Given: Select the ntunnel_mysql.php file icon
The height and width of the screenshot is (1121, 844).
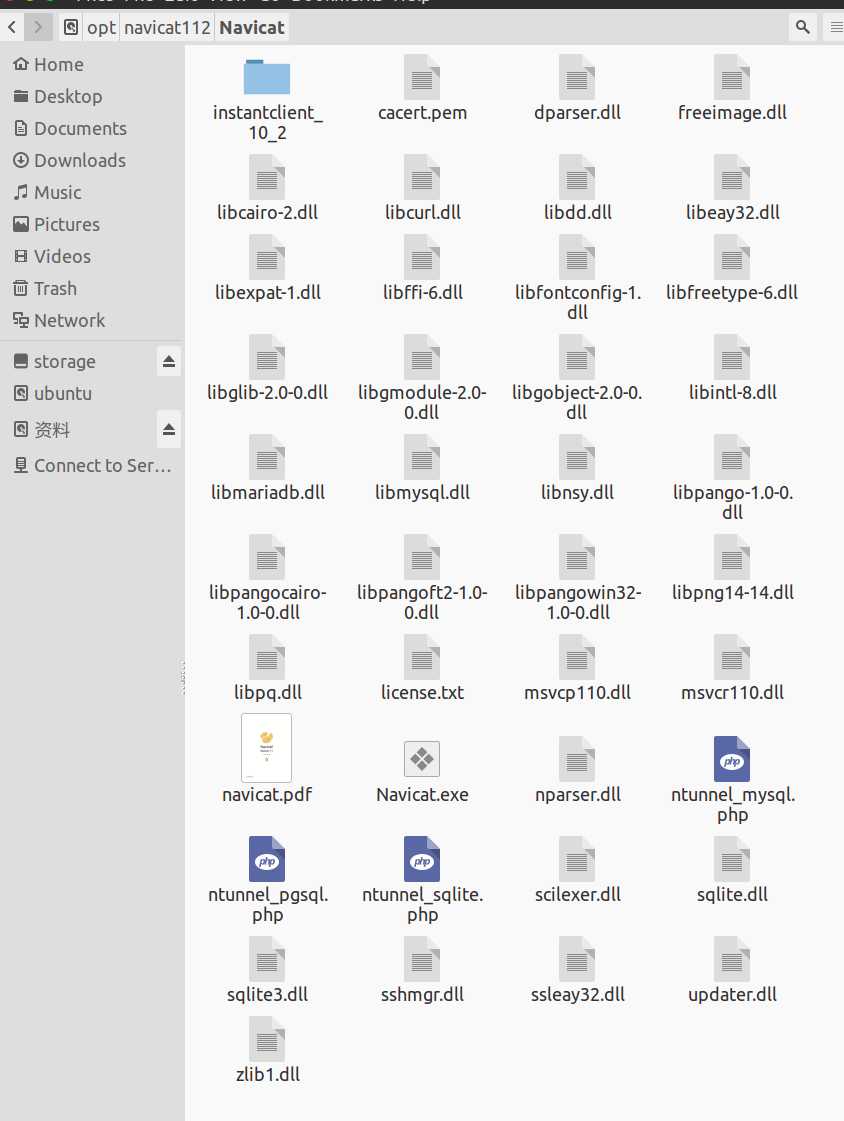Looking at the screenshot, I should 732,759.
